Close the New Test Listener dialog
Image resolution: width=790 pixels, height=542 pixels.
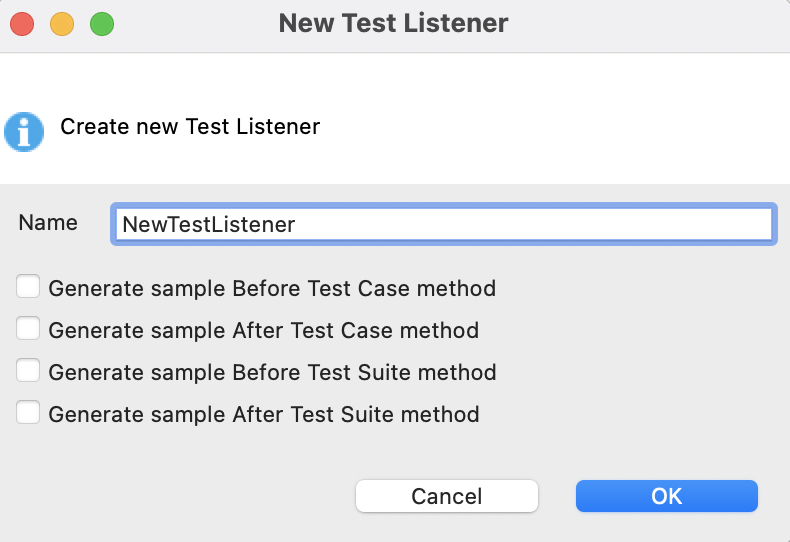pyautogui.click(x=22, y=23)
